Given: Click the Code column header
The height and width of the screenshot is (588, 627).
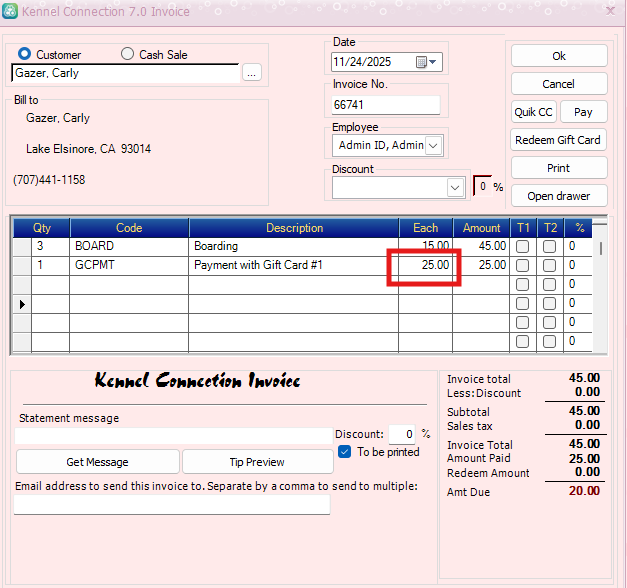Looking at the screenshot, I should pos(129,228).
